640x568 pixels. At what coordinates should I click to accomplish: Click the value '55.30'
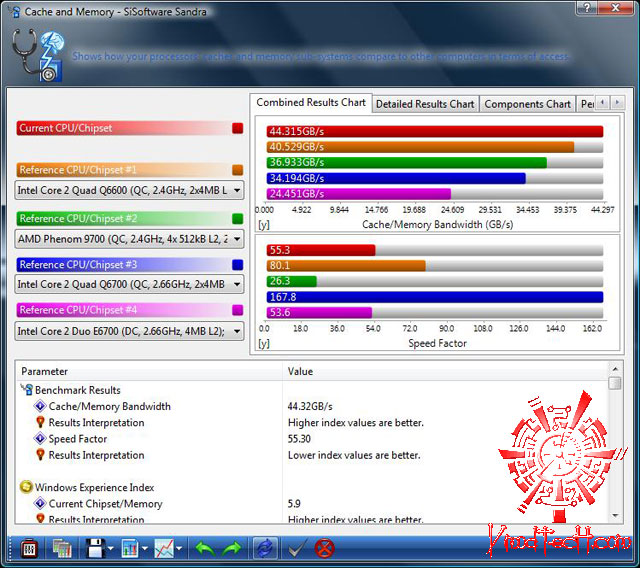pyautogui.click(x=299, y=439)
